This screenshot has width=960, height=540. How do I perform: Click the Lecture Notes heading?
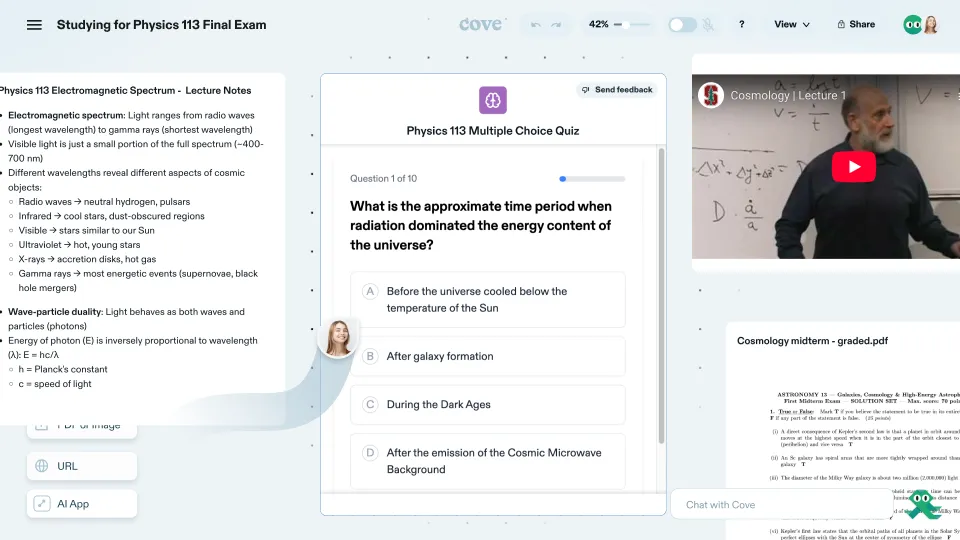tap(126, 91)
